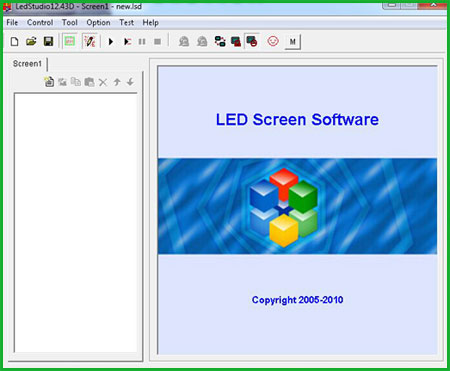Close the LedStudio window

433,5
